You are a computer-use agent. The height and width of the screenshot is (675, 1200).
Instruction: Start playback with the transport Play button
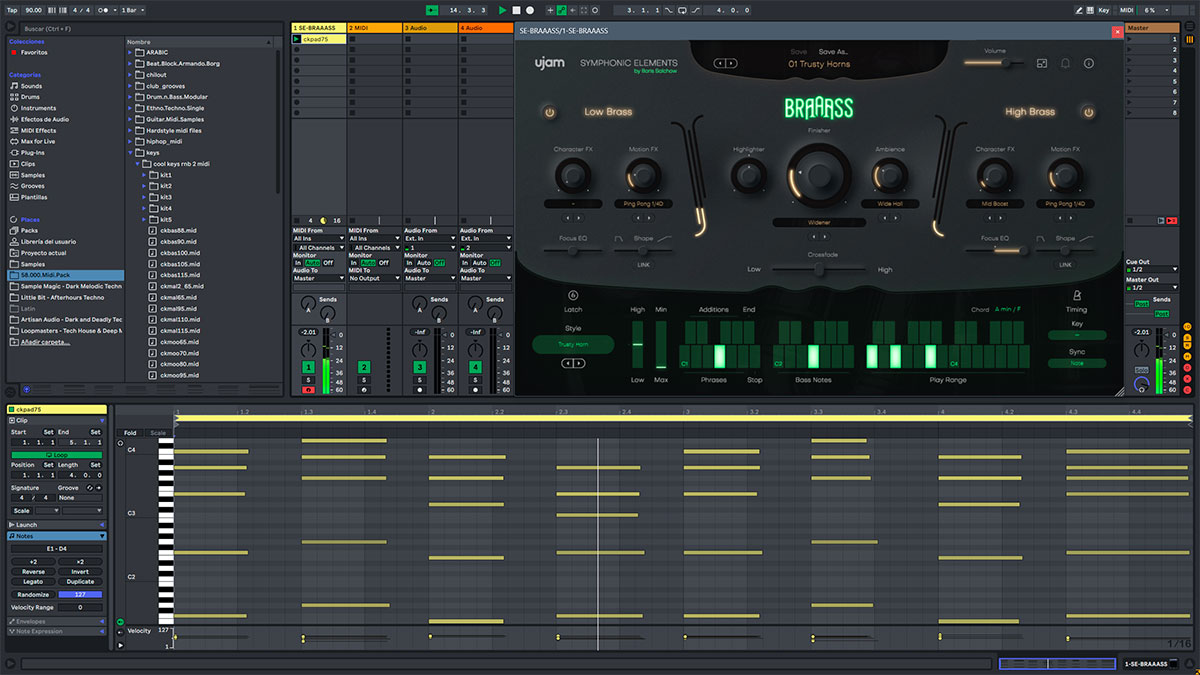[x=503, y=10]
